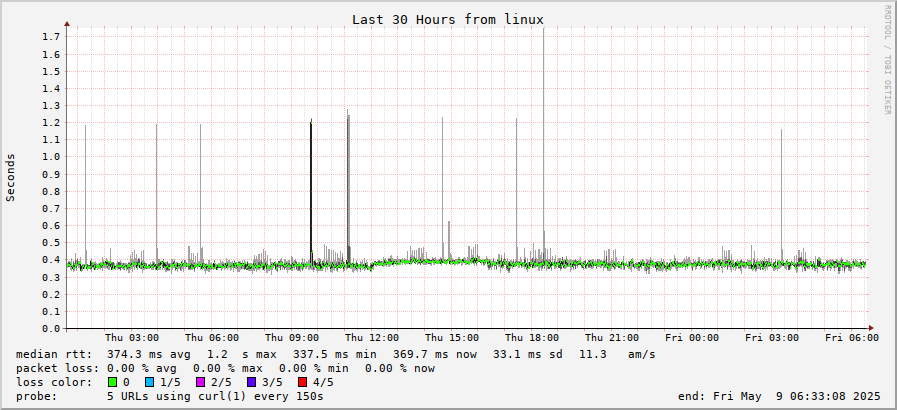897x410 pixels.
Task: Click the 1.2 y-axis value
Action: click(51, 122)
